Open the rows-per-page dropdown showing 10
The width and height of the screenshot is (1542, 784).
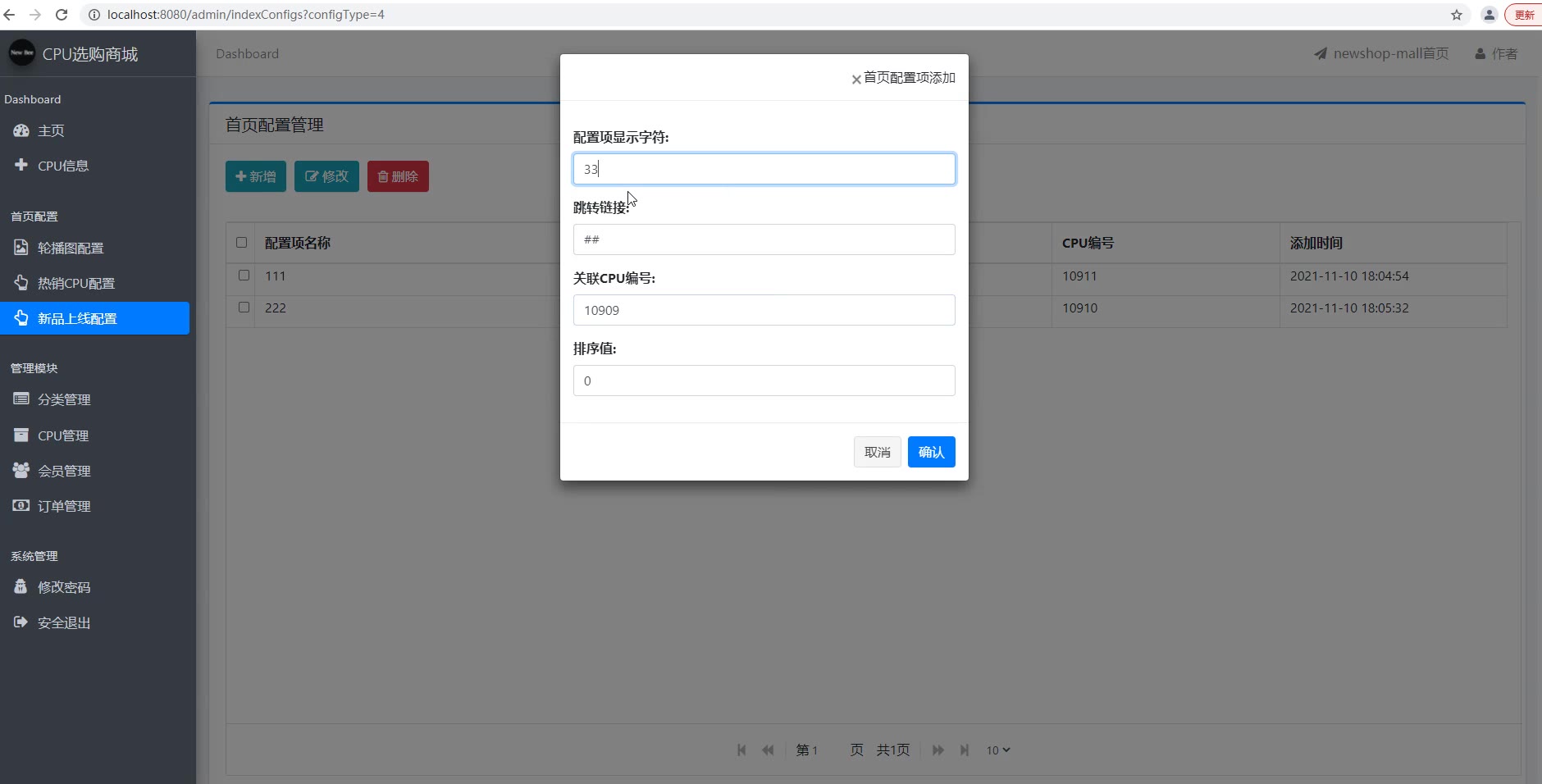(x=997, y=750)
